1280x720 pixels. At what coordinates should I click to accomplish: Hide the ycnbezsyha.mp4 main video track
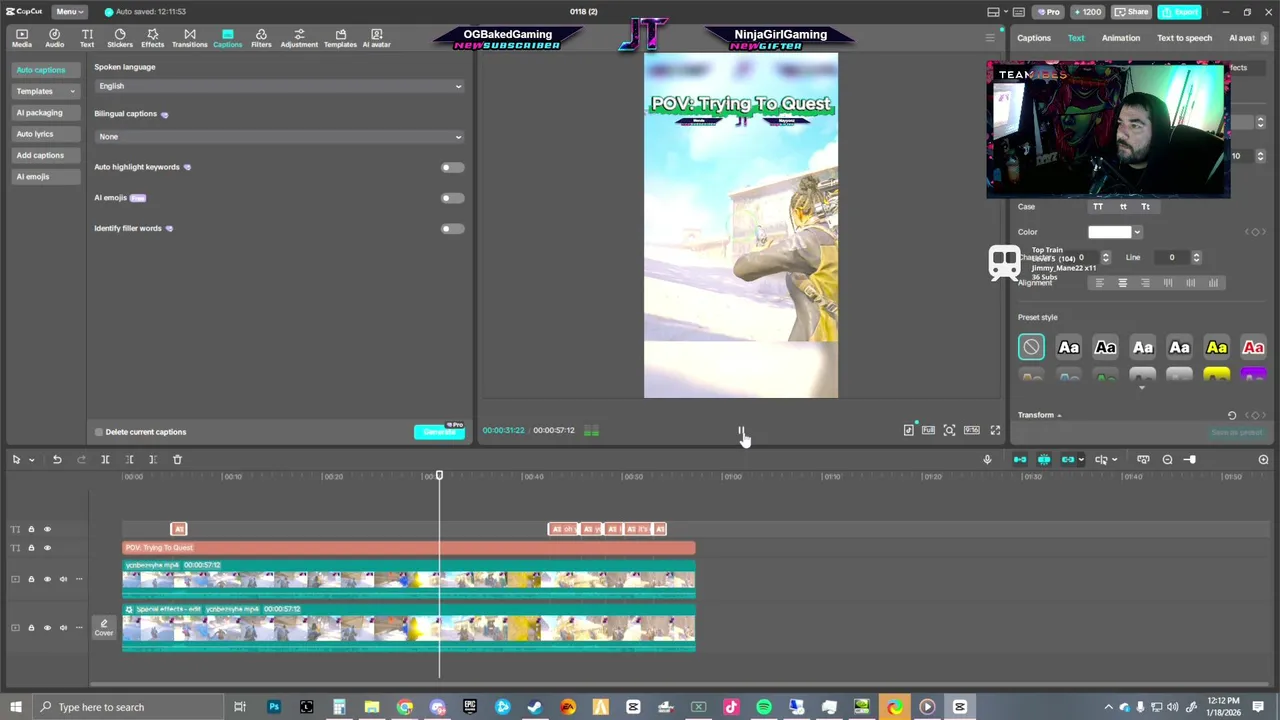[x=47, y=579]
